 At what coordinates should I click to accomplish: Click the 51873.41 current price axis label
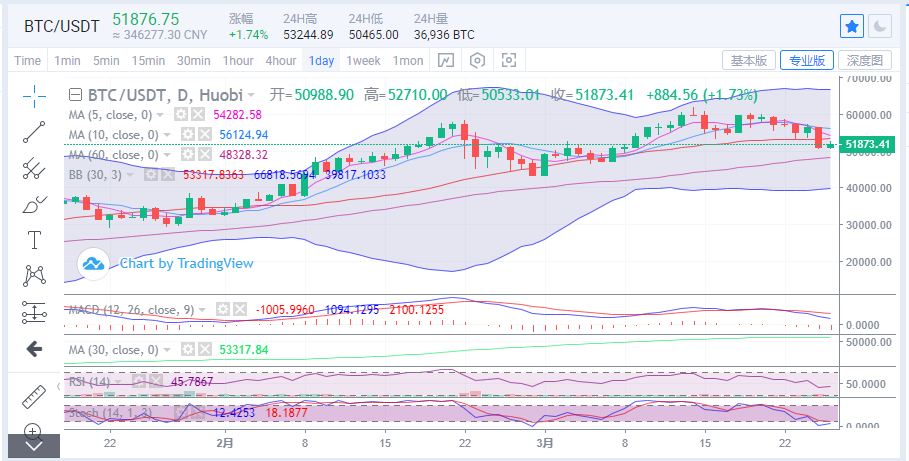[x=867, y=144]
